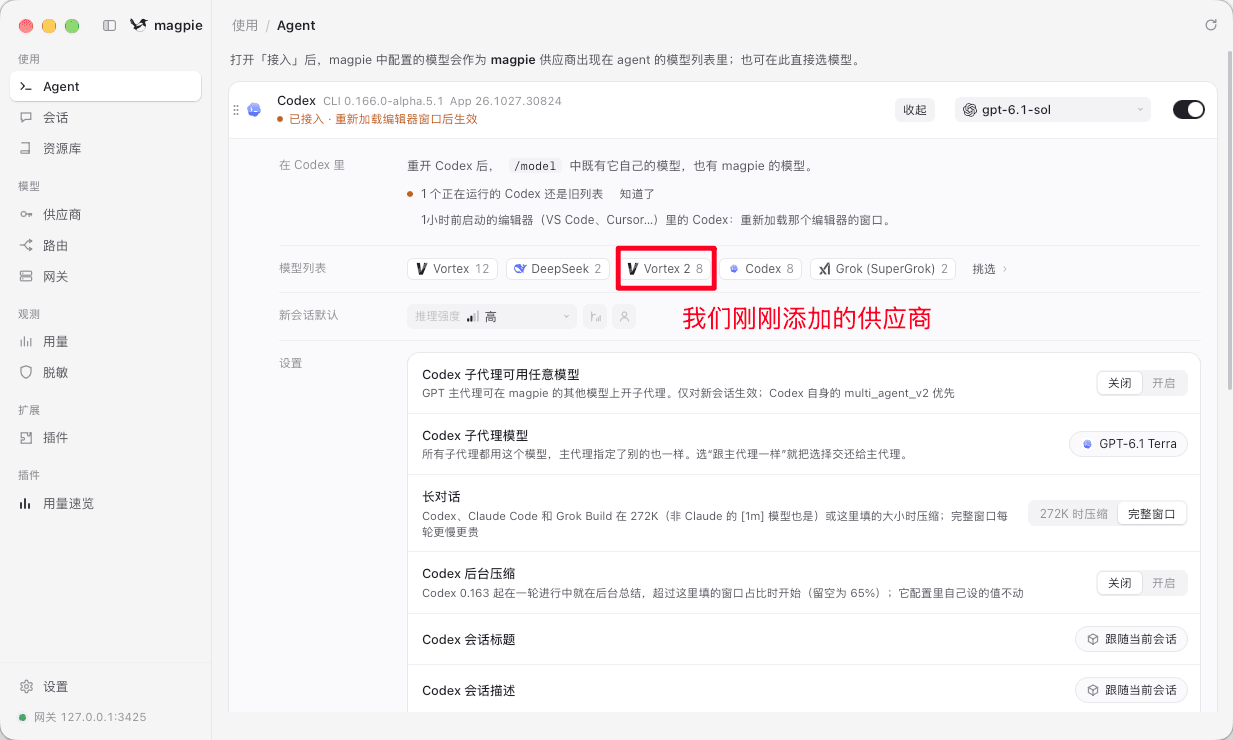Open the gpt-6.1-sol model dropdown

tap(1053, 110)
